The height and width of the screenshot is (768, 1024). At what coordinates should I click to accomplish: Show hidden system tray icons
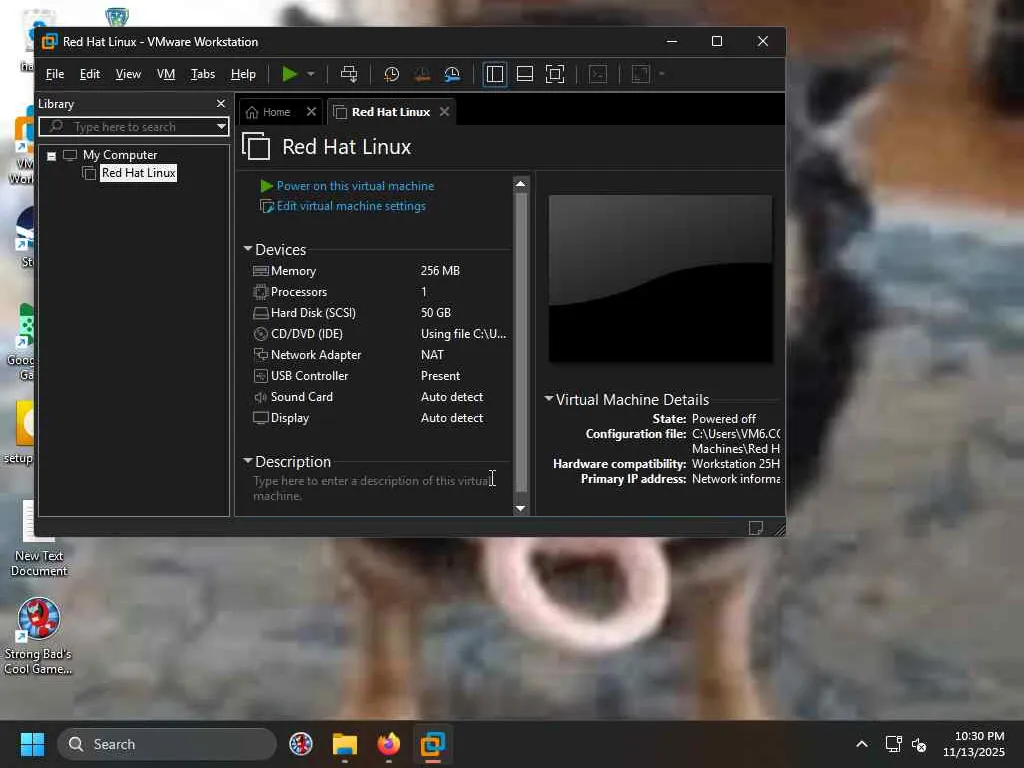(862, 744)
